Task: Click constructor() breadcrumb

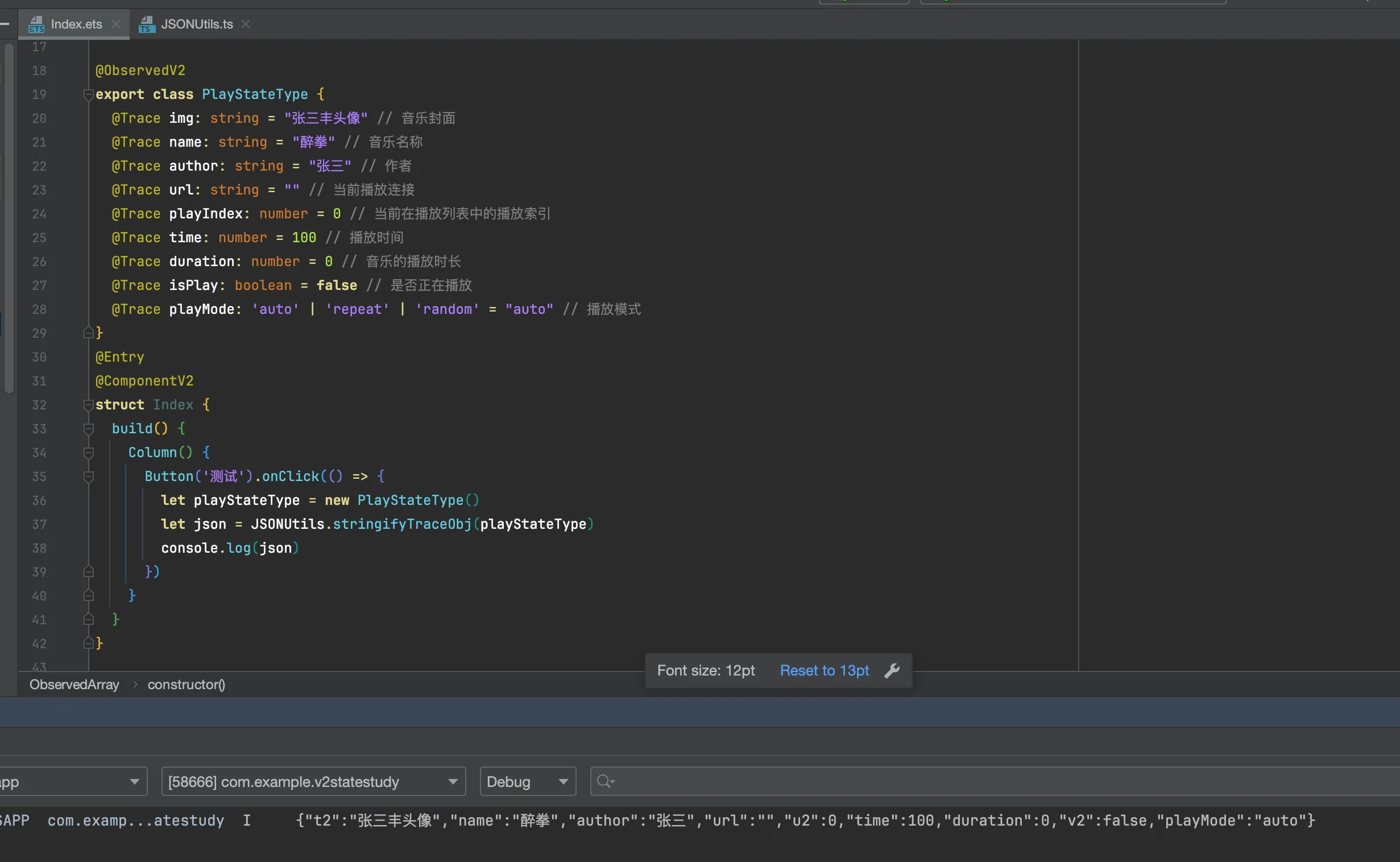Action: [x=187, y=684]
